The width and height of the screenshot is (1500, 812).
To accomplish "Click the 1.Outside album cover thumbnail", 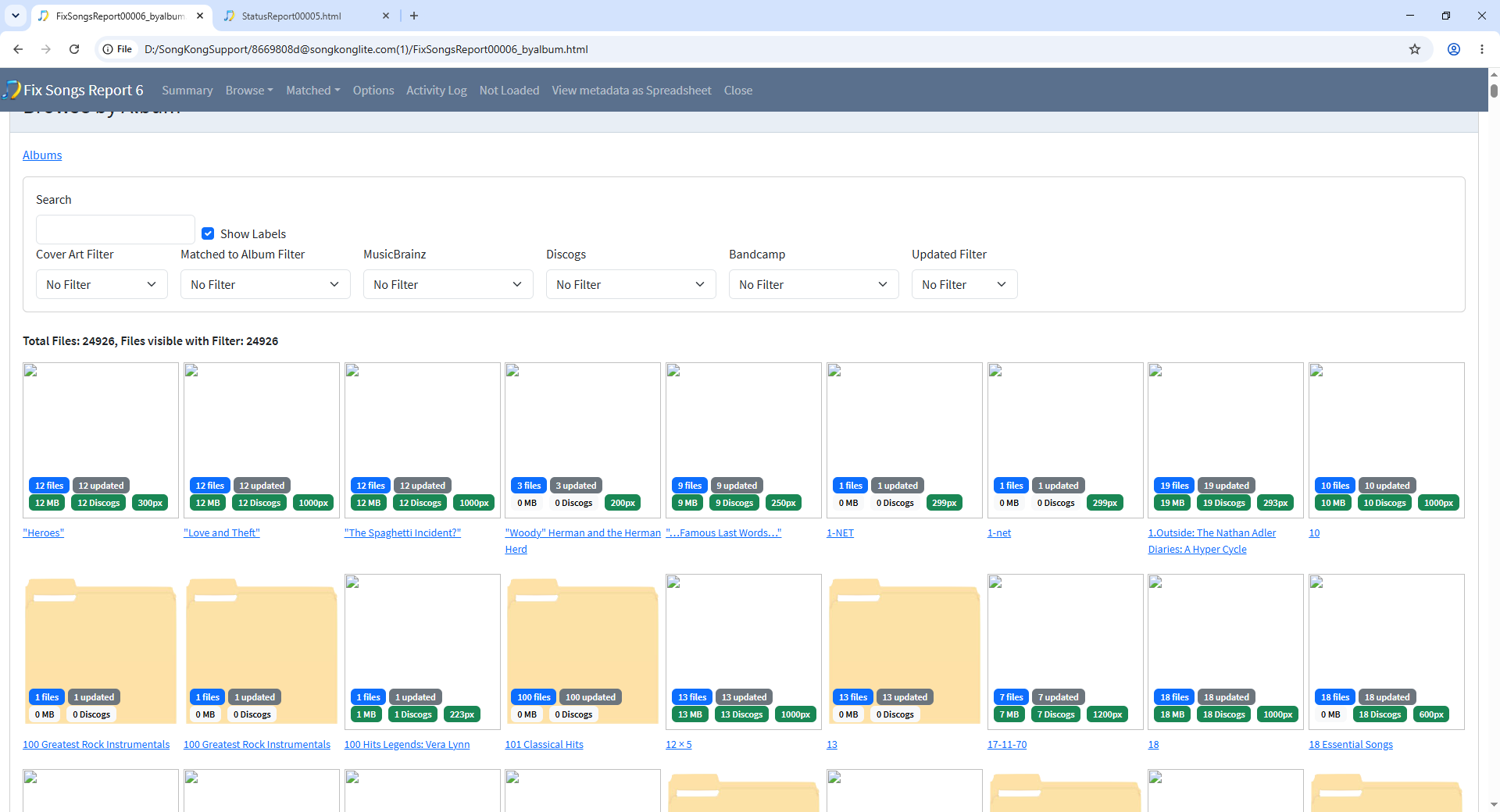I will tap(1226, 440).
